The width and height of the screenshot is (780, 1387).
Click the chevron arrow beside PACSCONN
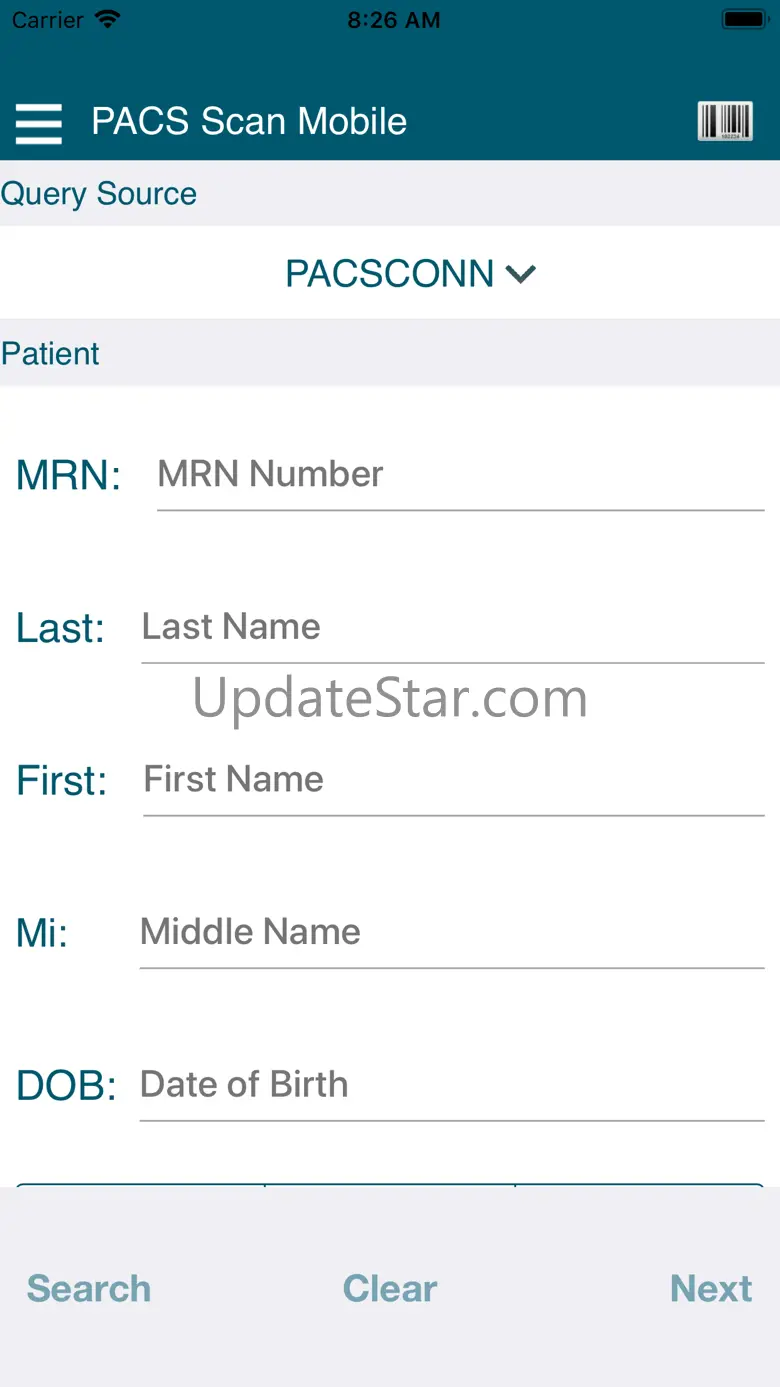tap(521, 273)
